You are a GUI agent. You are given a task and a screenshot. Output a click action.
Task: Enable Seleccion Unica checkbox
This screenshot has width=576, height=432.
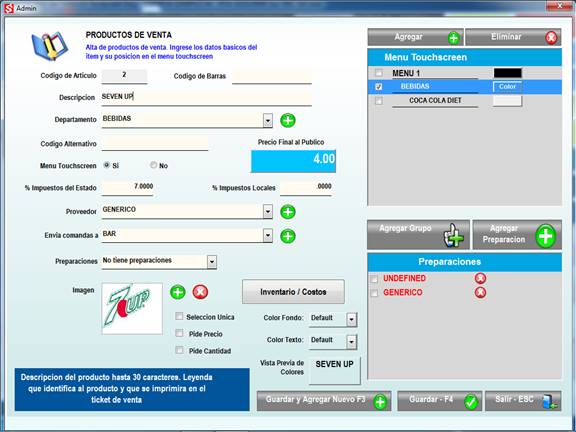[179, 316]
